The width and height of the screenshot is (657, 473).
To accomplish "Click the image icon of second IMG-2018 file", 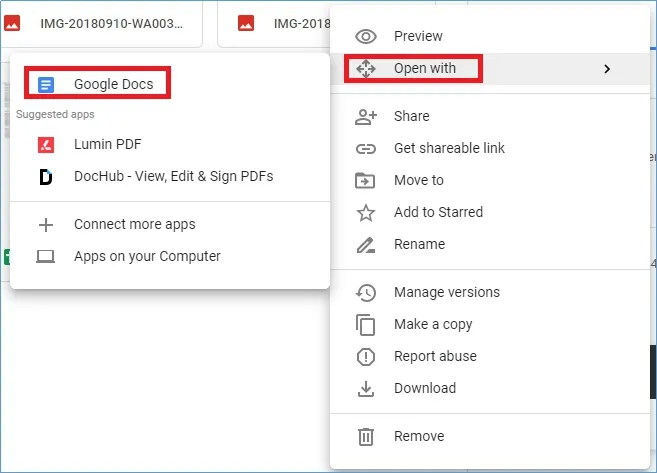I will (x=246, y=23).
